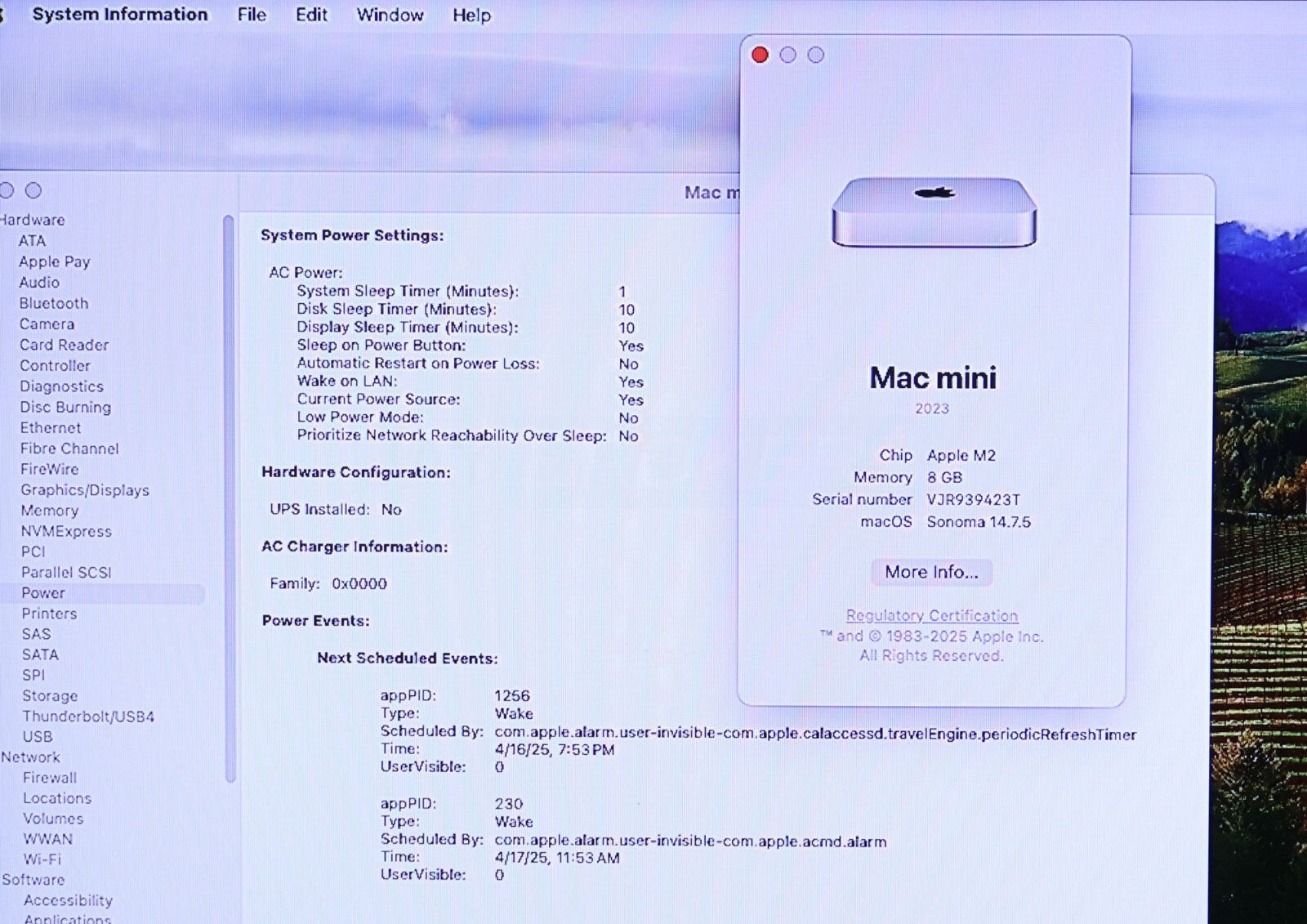
Task: Select Accessibility under Software
Action: tap(68, 900)
